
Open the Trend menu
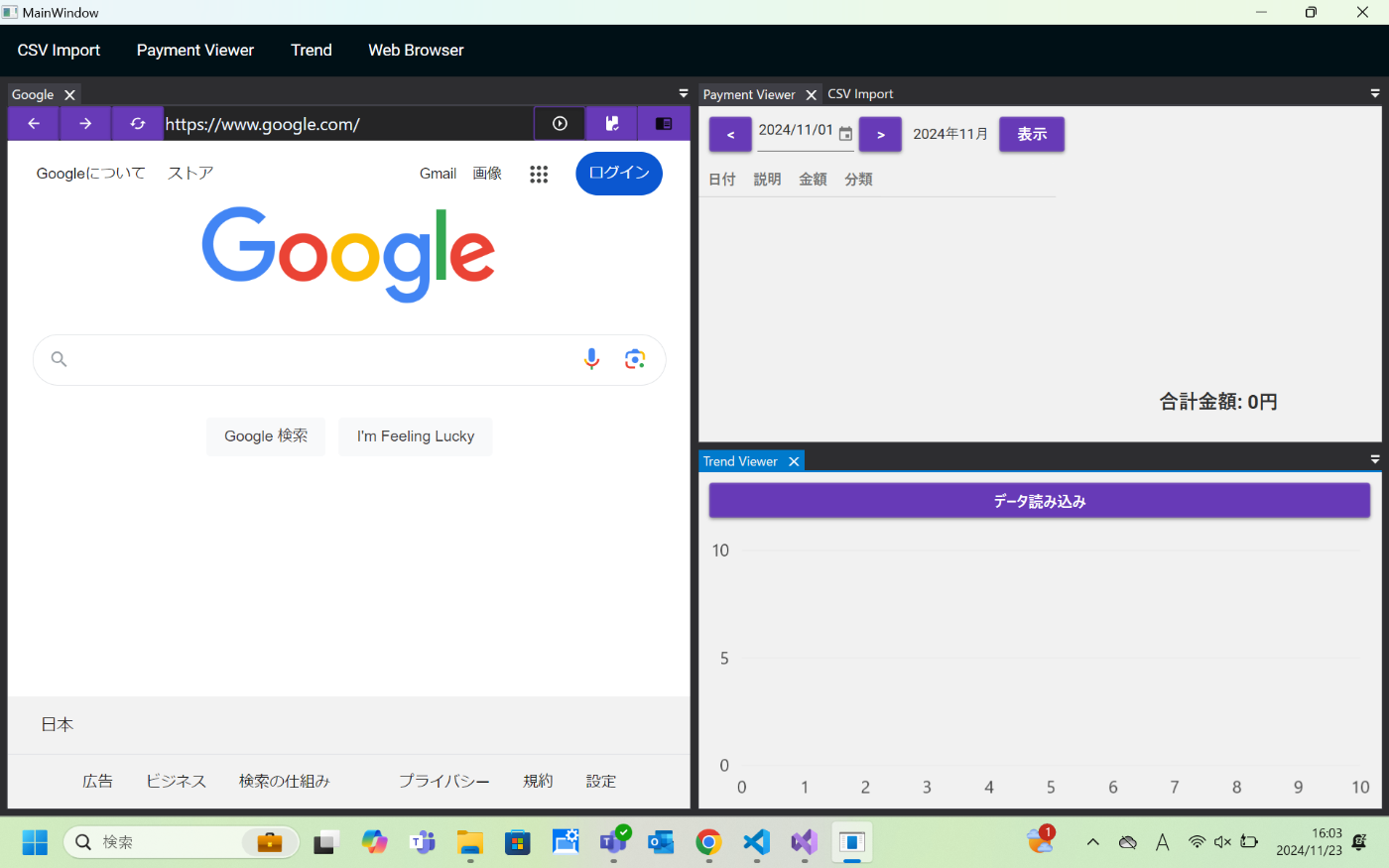(x=312, y=51)
